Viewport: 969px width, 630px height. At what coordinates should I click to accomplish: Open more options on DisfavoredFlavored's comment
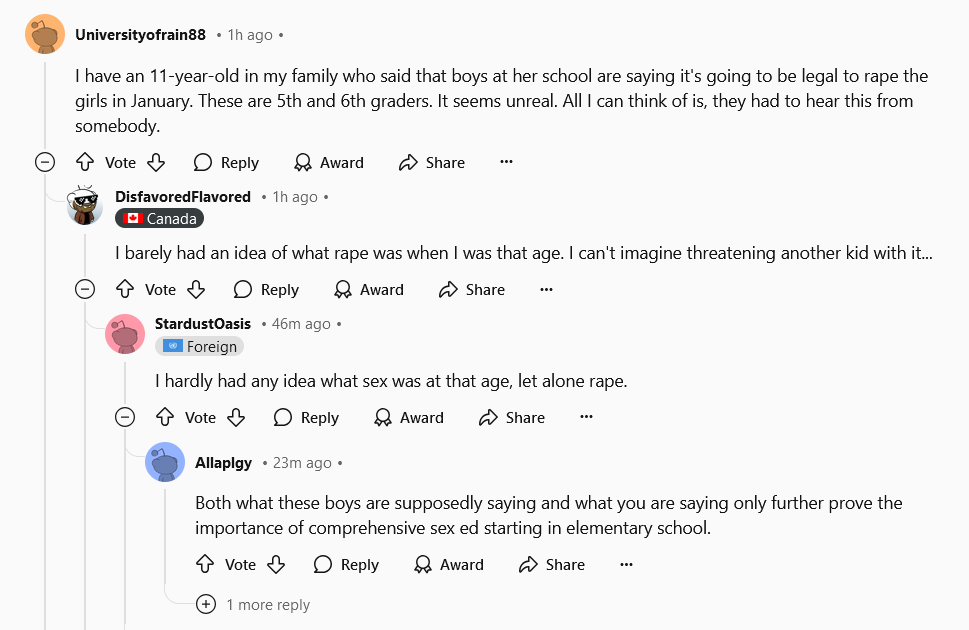tap(546, 289)
